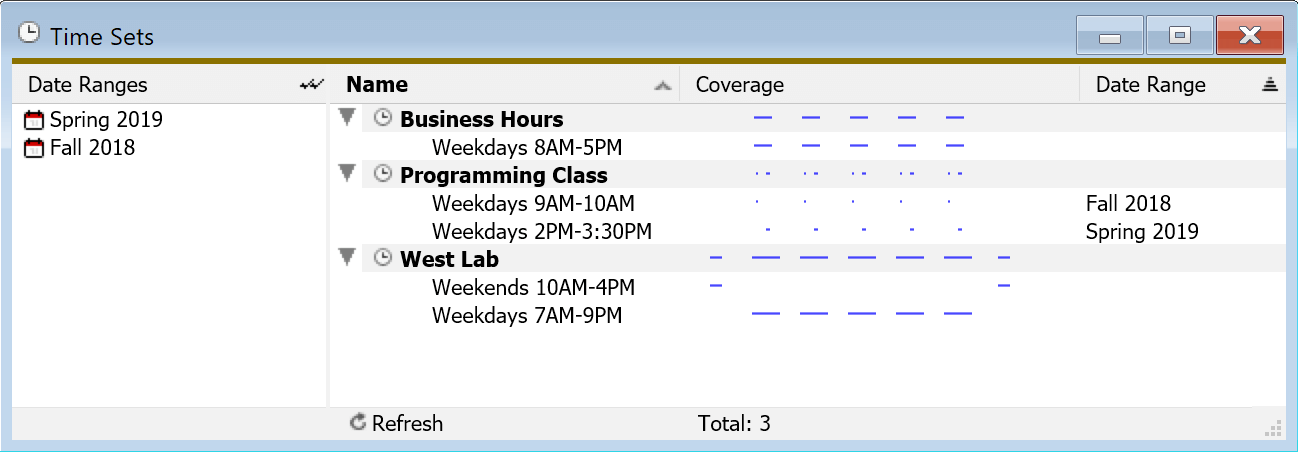1298x452 pixels.
Task: Select the Weekdays 8AM-5PM entry
Action: point(526,148)
